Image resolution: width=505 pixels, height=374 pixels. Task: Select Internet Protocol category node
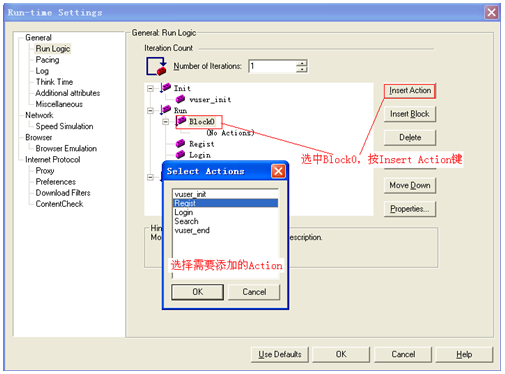[53, 159]
